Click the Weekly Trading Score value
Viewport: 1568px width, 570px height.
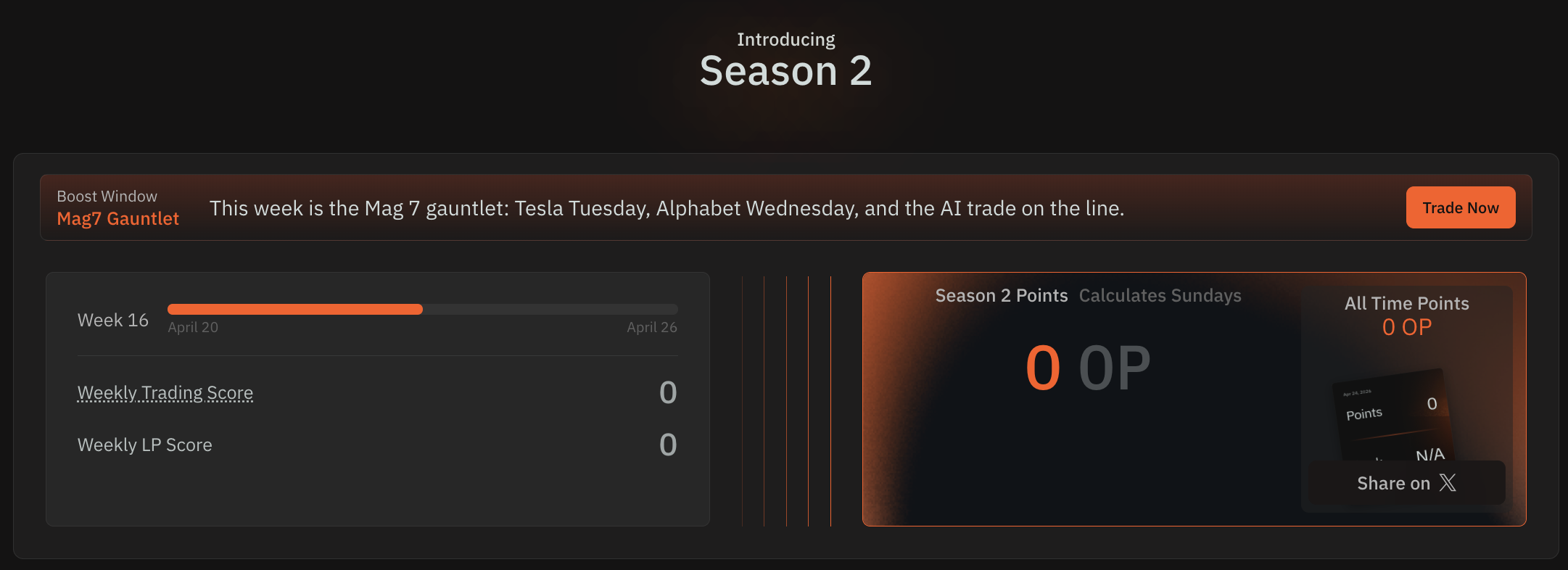(x=668, y=393)
